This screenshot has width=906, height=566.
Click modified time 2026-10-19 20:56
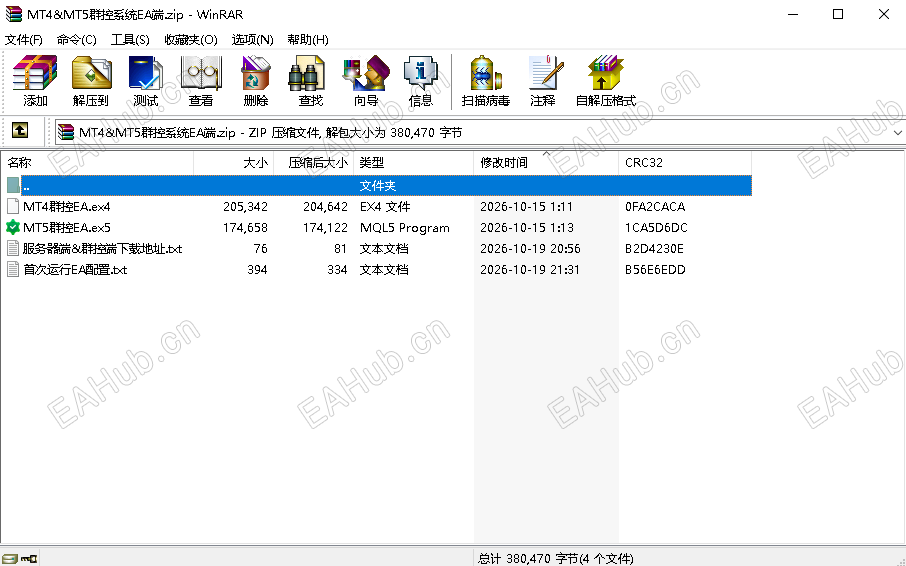[x=530, y=248]
